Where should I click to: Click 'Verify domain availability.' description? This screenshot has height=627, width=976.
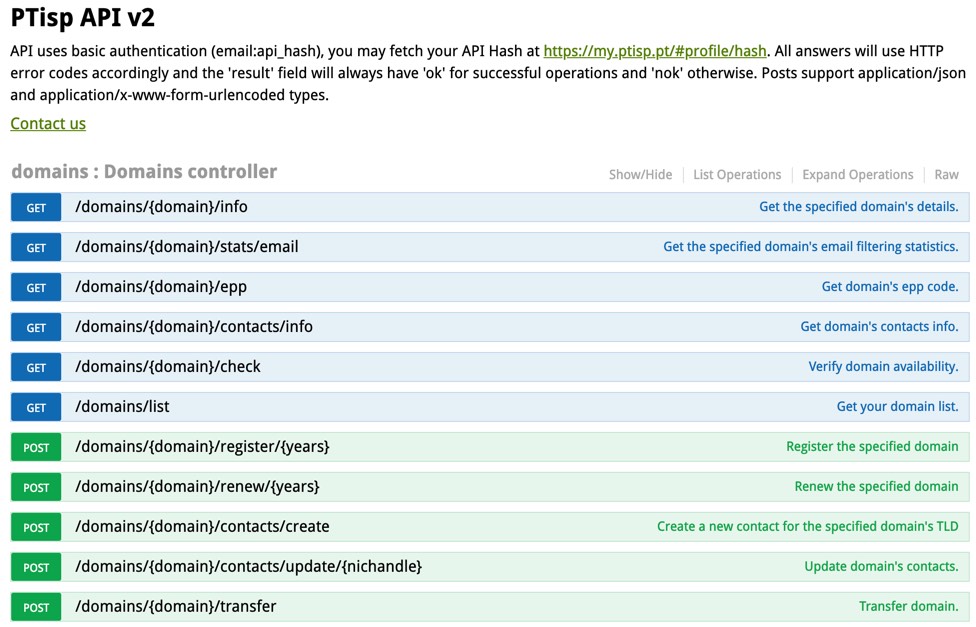pyautogui.click(x=883, y=367)
